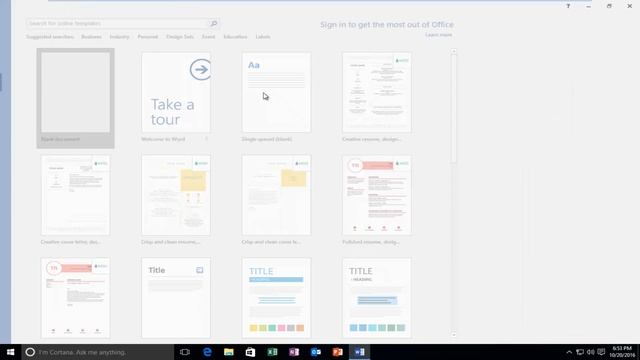640x360 pixels.
Task: Click Sign in to get the most out of Office
Action: click(x=387, y=24)
